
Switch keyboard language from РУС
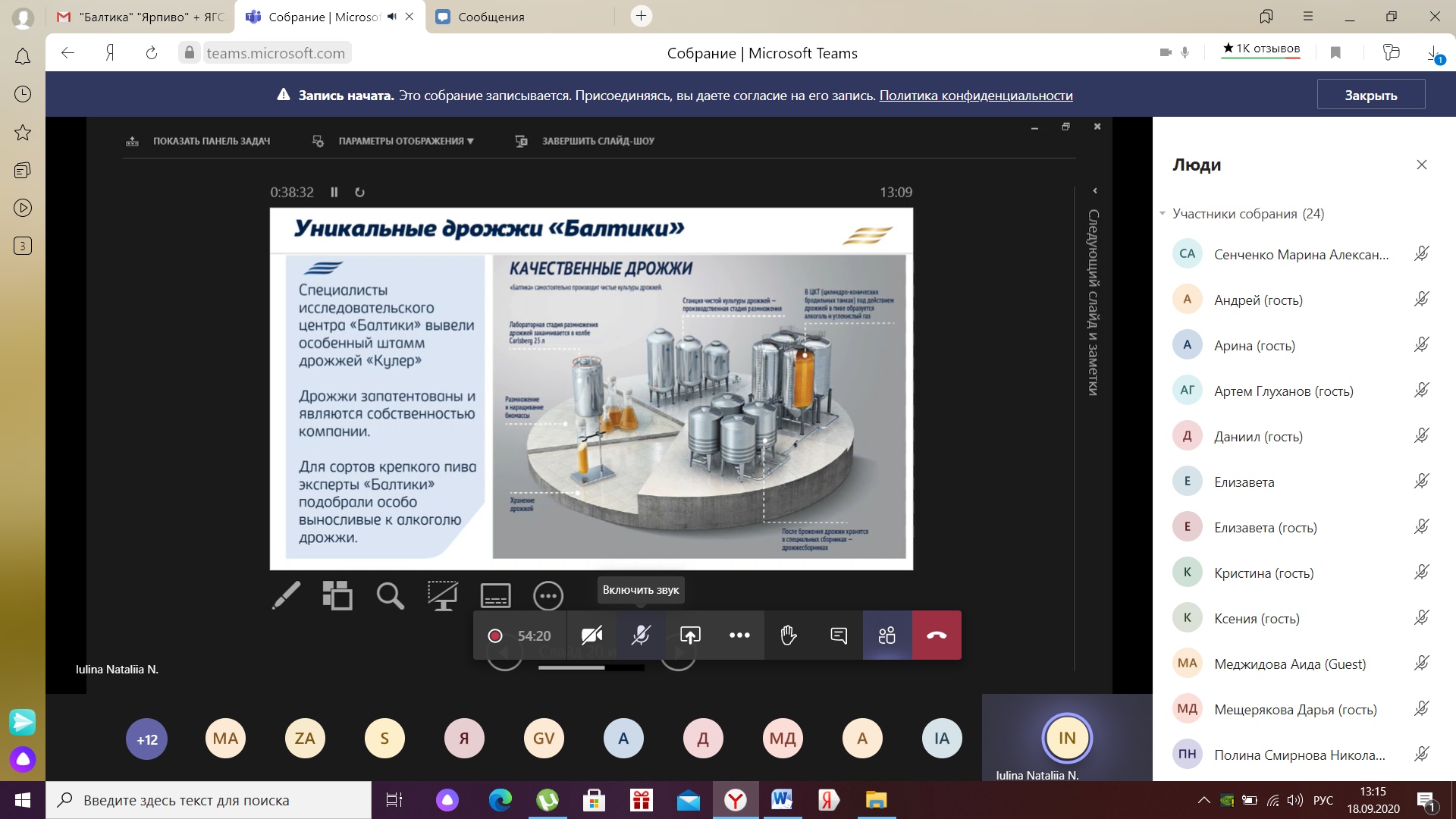1323,800
